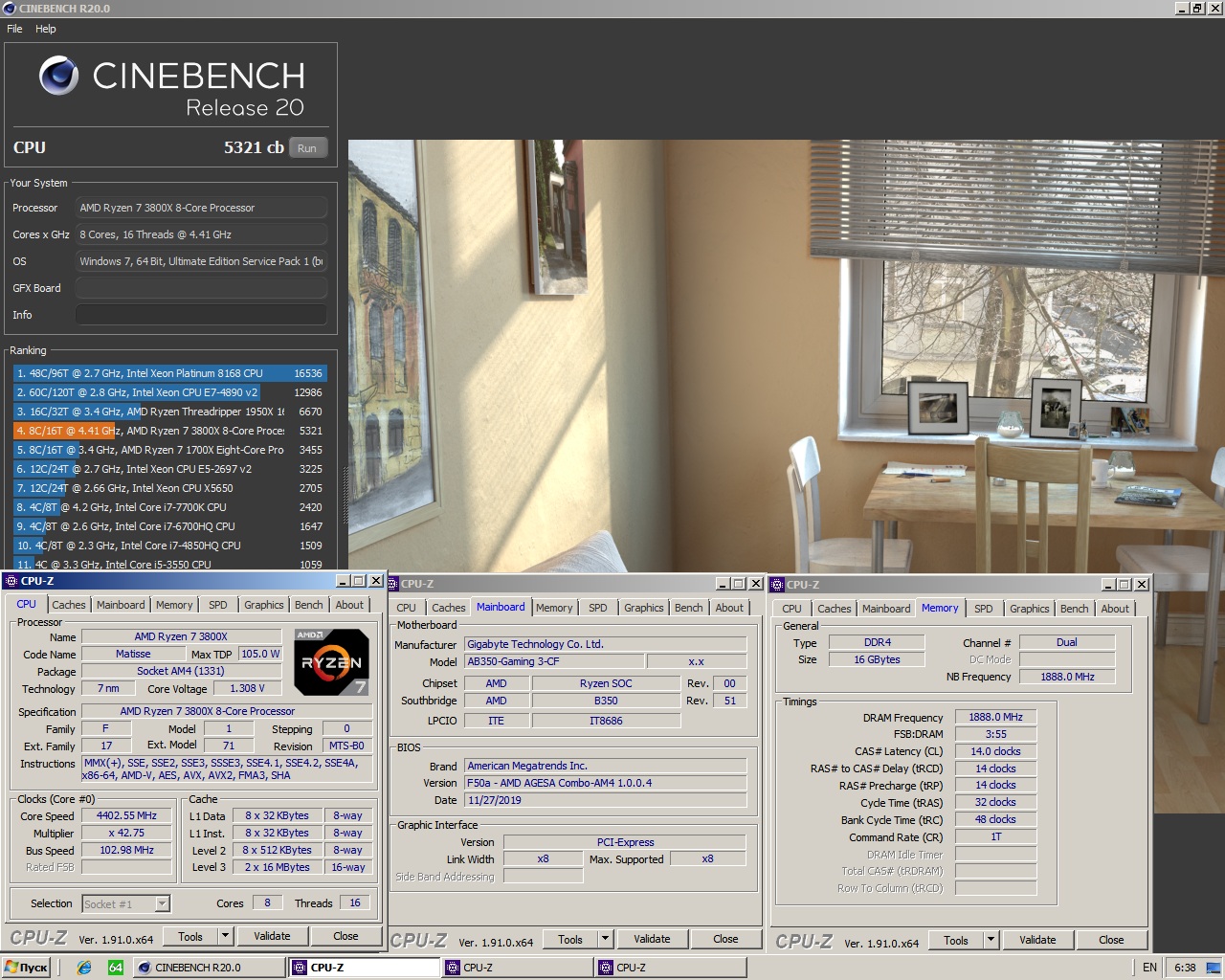Open the Help menu in Cinebench
The height and width of the screenshot is (980, 1225).
[46, 29]
